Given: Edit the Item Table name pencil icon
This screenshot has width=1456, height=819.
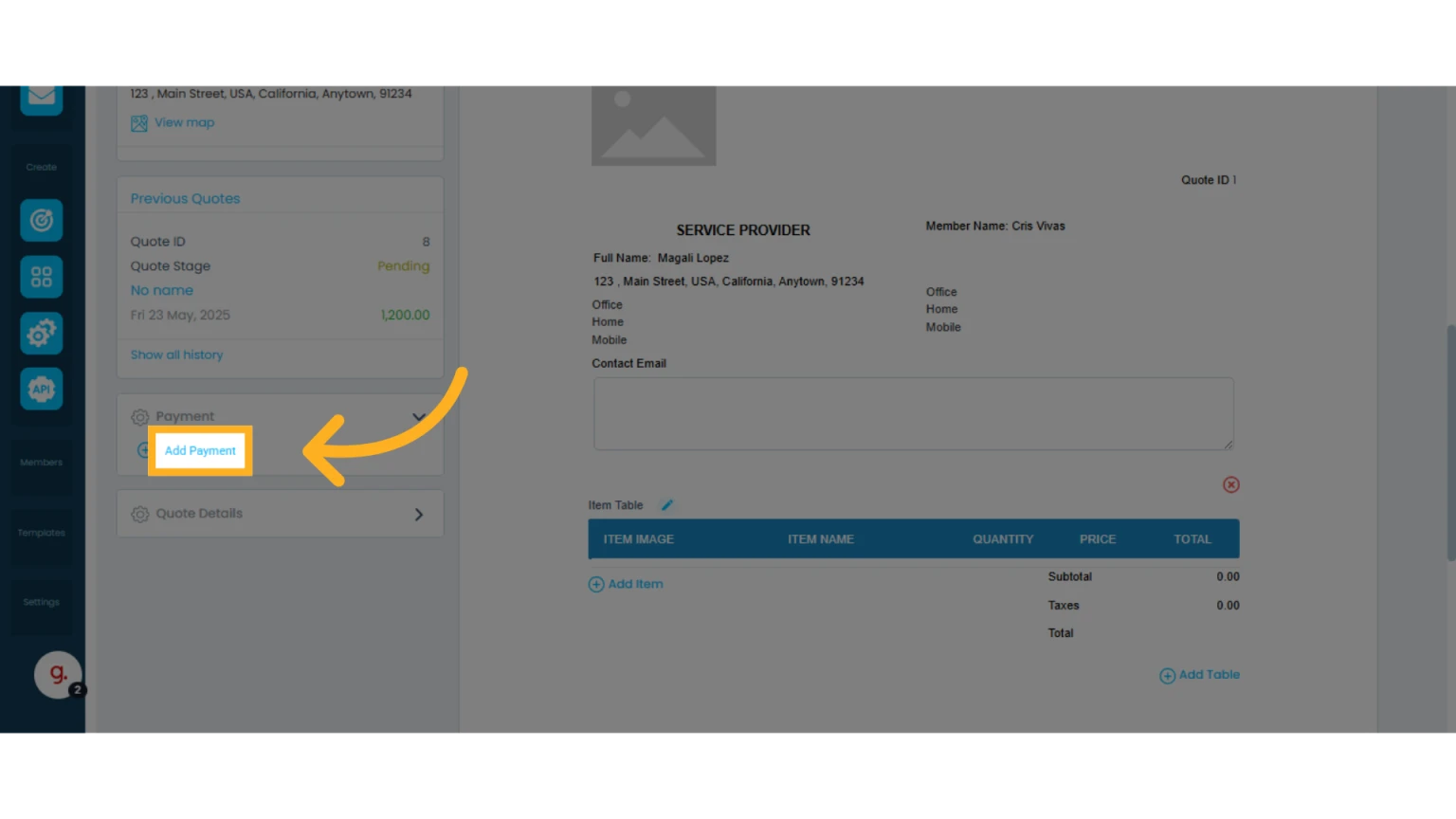Looking at the screenshot, I should click(667, 505).
